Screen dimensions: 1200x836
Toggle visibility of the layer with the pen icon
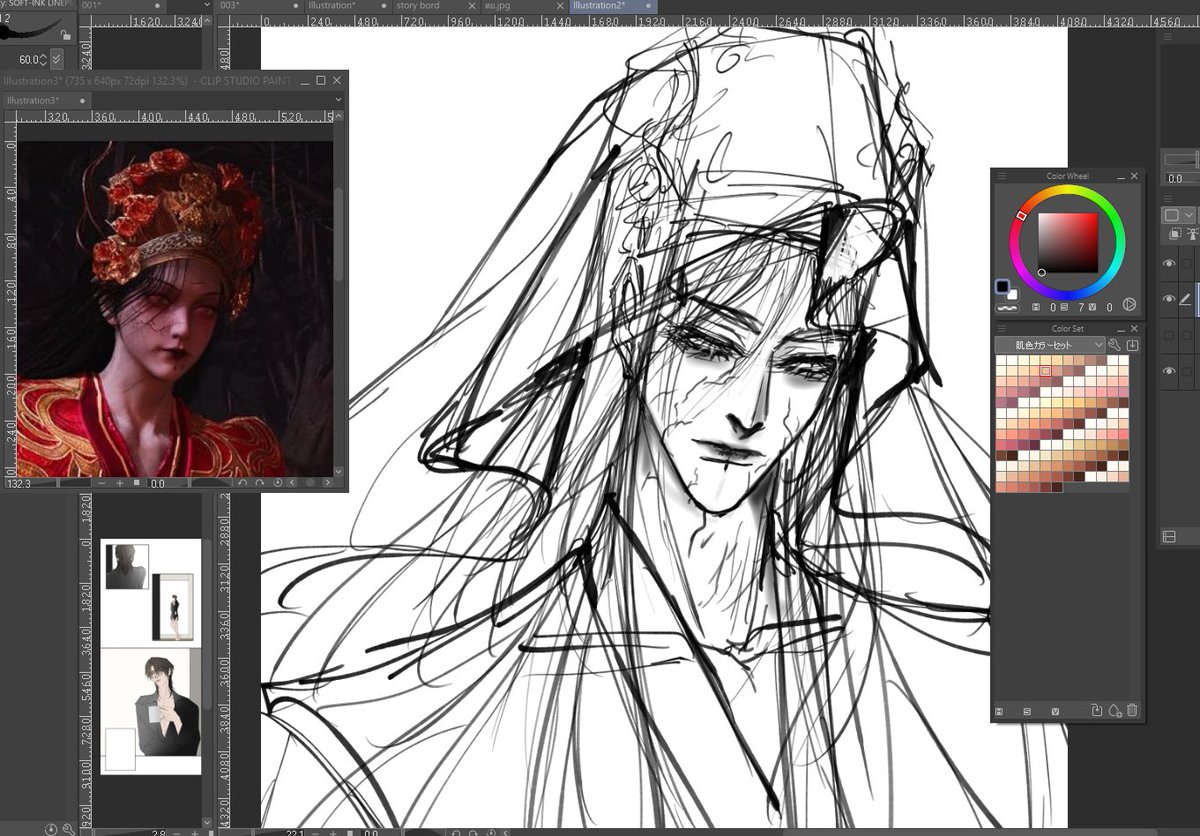pos(1169,299)
